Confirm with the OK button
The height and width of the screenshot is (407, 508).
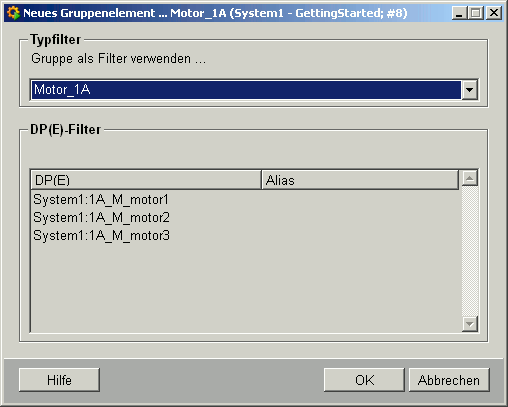tap(364, 380)
